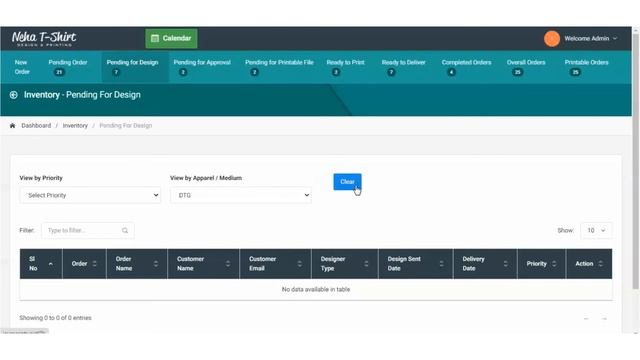Viewport: 640px width, 360px height.
Task: Sort by Order column
Action: click(84, 264)
